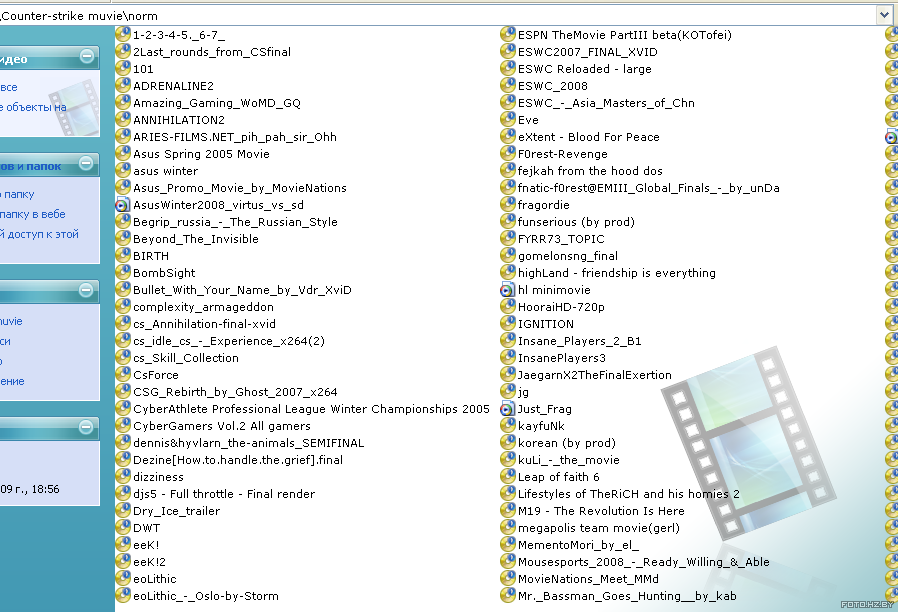Select the DWT file icon
The width and height of the screenshot is (898, 612).
(x=123, y=527)
